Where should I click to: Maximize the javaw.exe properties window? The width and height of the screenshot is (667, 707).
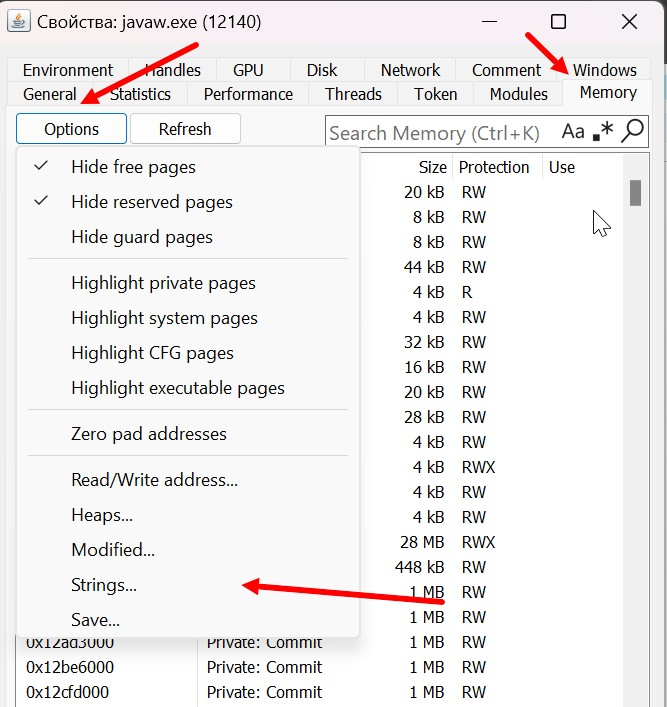pos(558,21)
